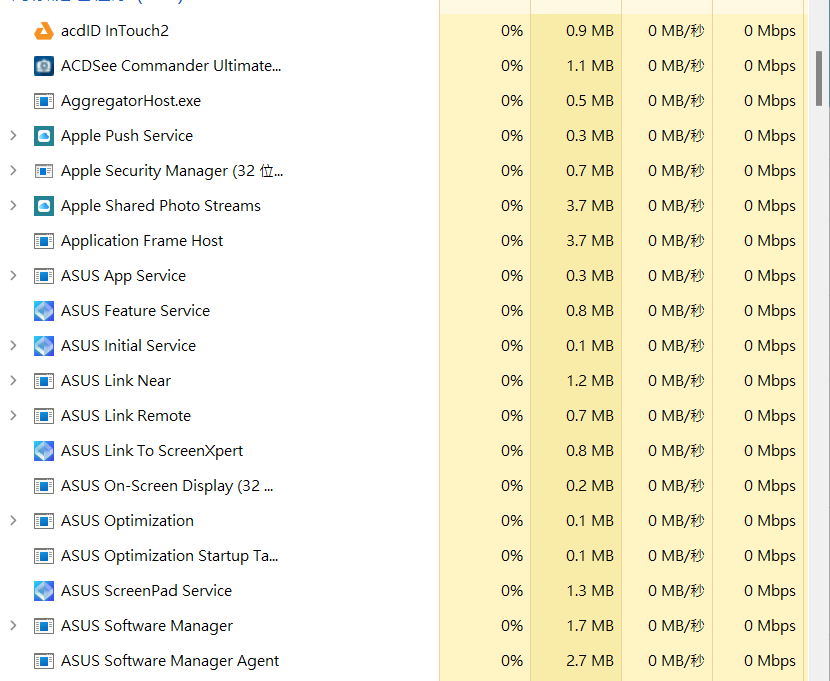Select ASUS App Service name text
This screenshot has width=830, height=681.
click(123, 276)
